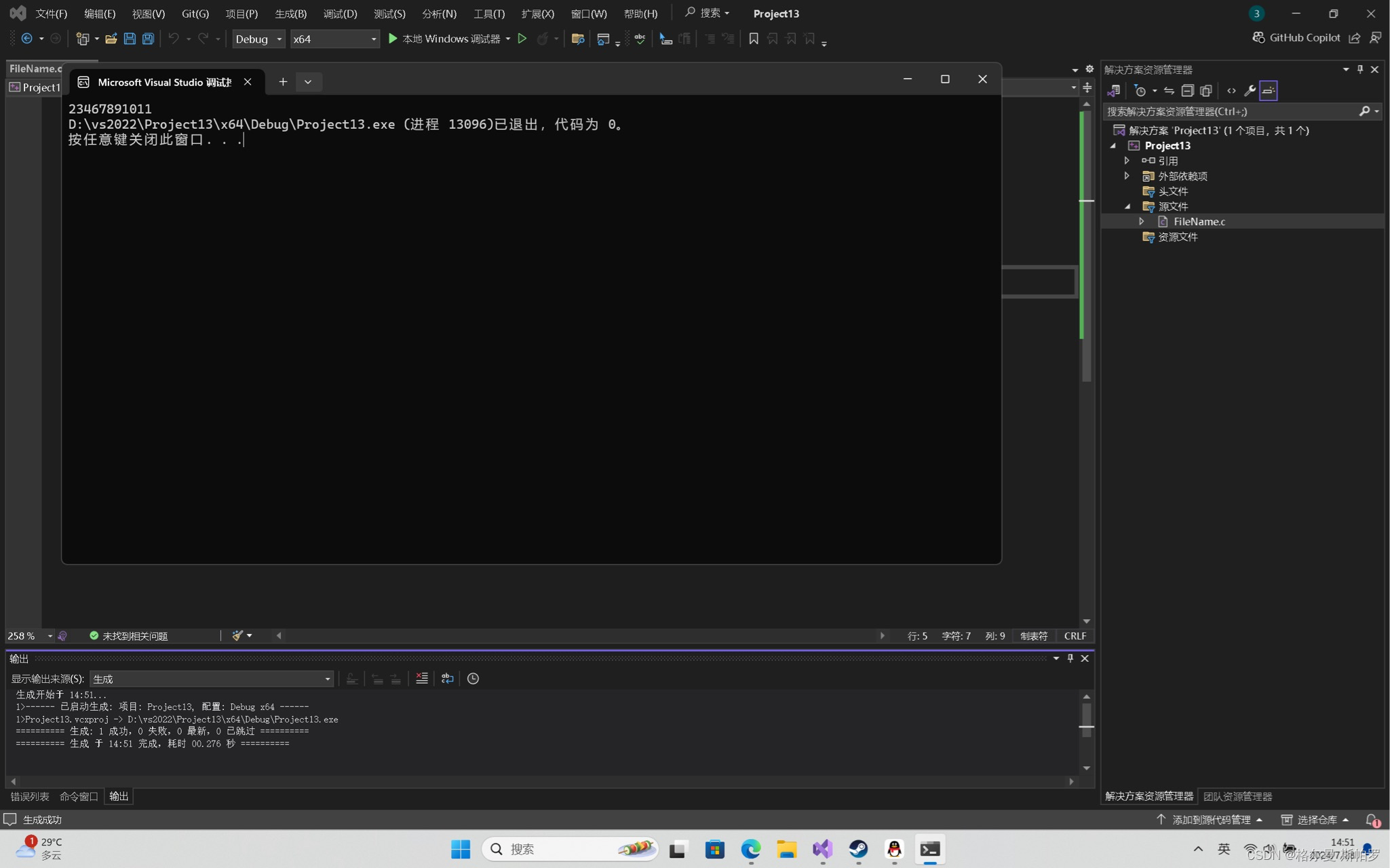
Task: Open the 生成(B) build menu
Action: point(290,14)
